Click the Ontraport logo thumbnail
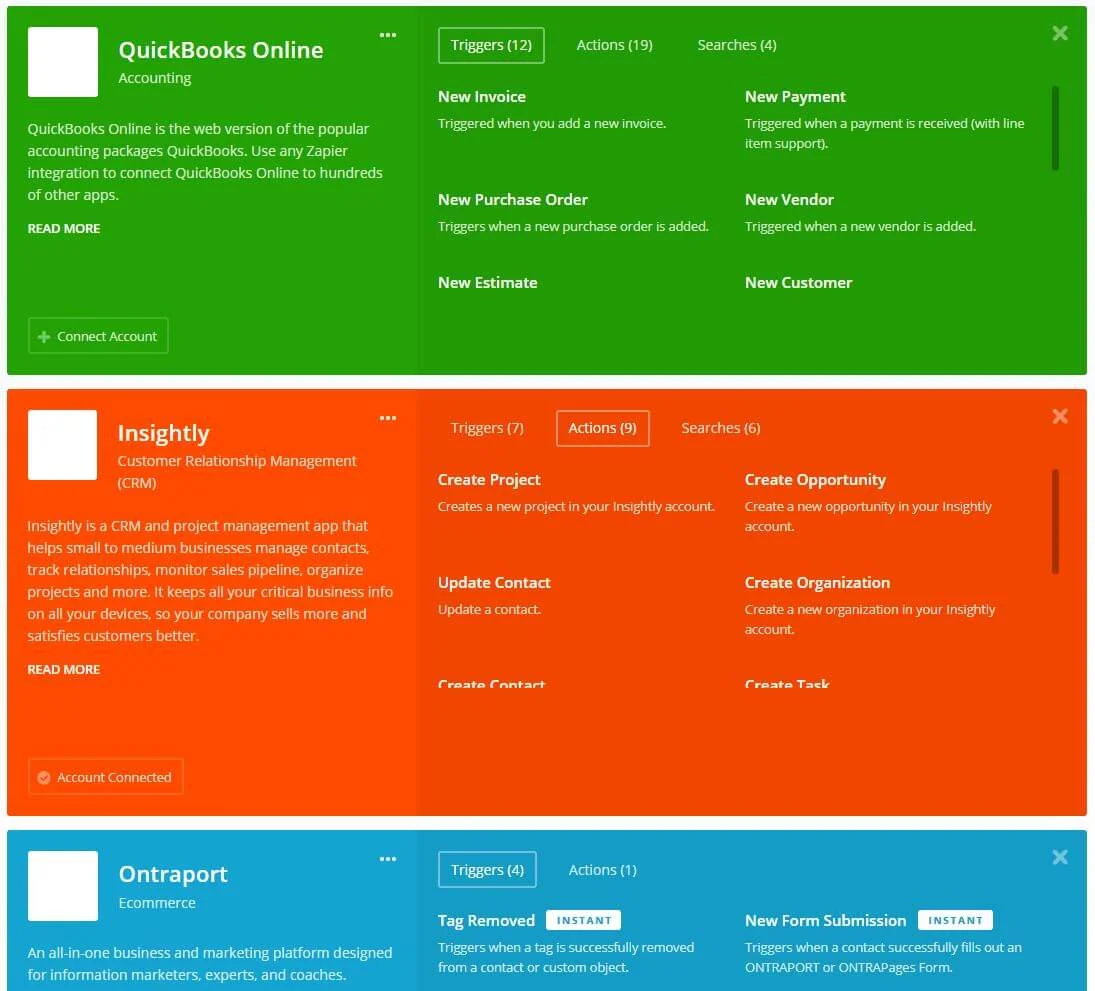The width and height of the screenshot is (1095, 991). coord(63,886)
